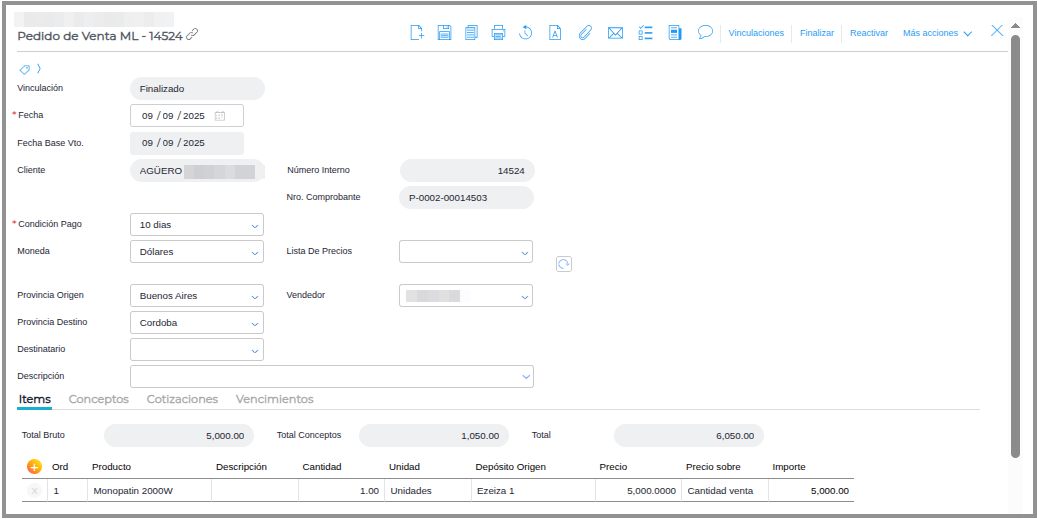Click the new document icon
This screenshot has height=519, width=1037.
(x=418, y=33)
